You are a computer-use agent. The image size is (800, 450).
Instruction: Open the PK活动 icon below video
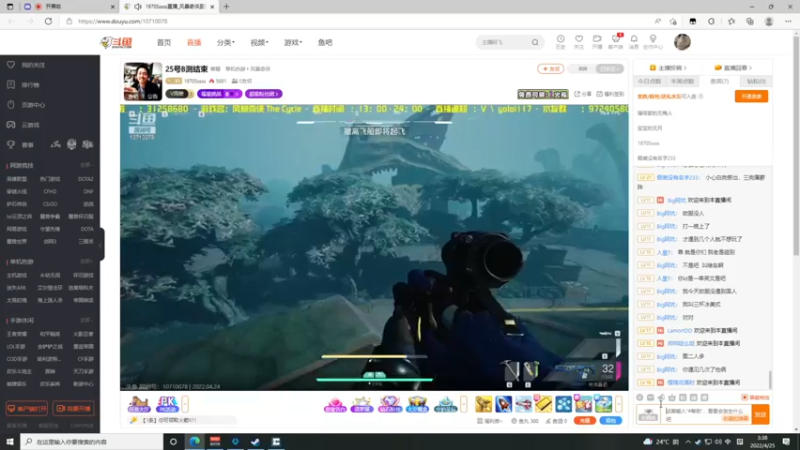167,404
